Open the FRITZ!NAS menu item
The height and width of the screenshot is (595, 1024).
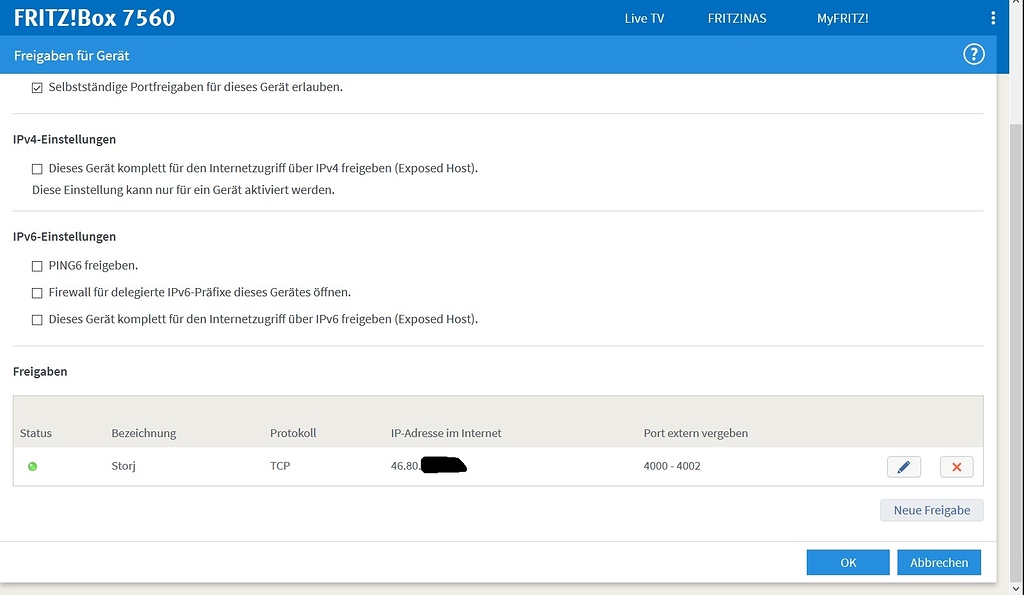tap(737, 18)
